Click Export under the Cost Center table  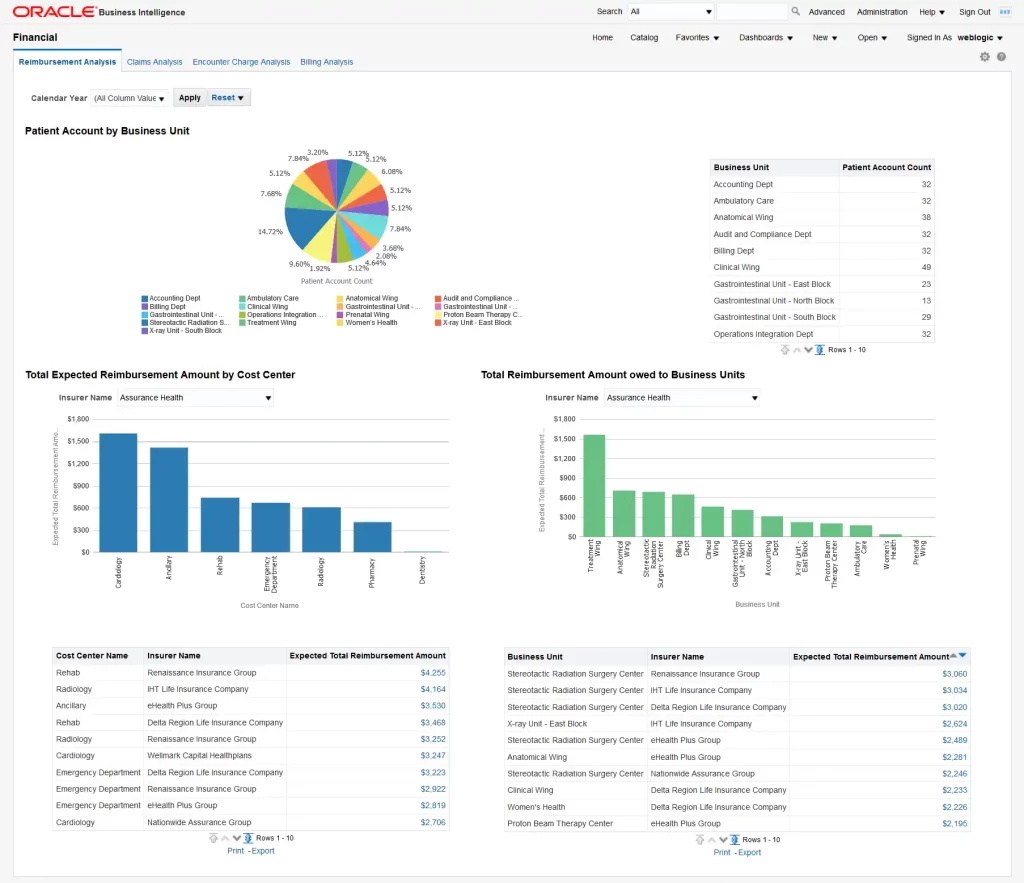tap(263, 851)
